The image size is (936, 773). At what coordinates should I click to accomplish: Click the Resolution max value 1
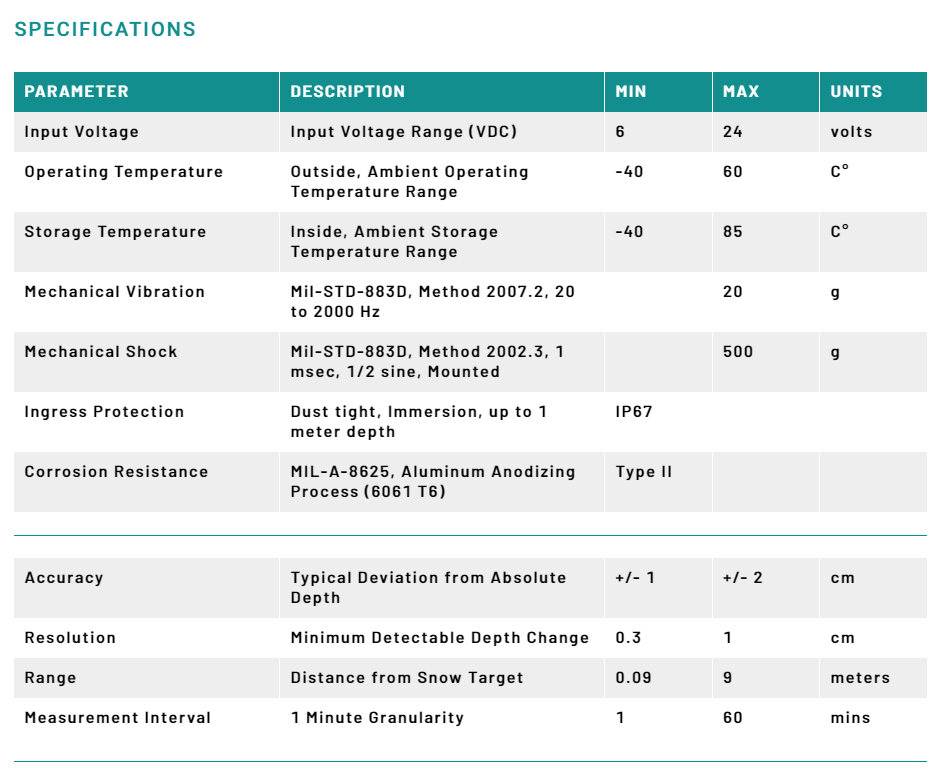727,638
